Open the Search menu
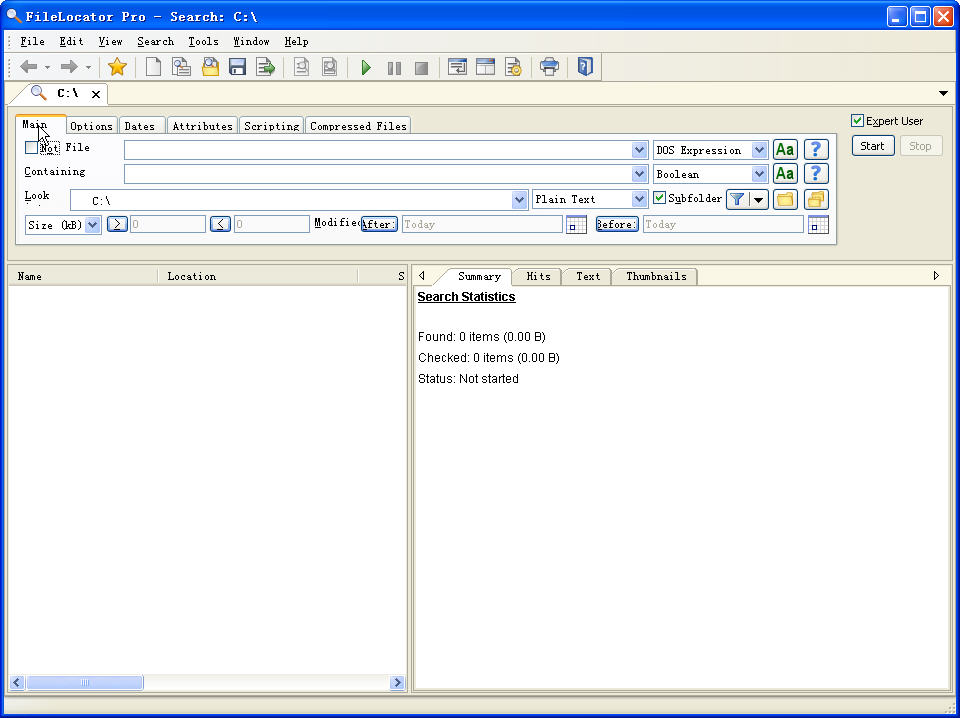 coord(156,42)
